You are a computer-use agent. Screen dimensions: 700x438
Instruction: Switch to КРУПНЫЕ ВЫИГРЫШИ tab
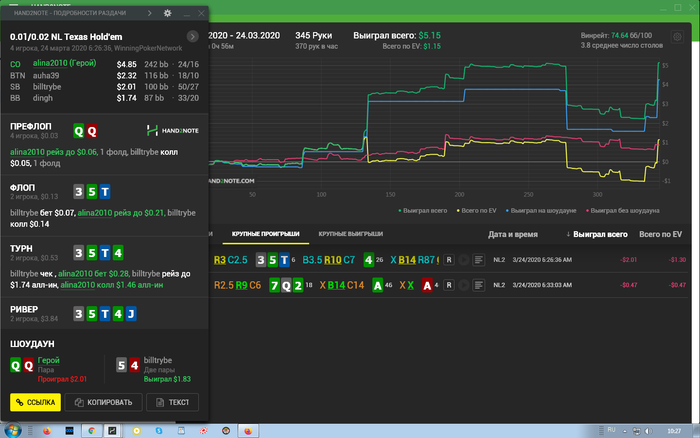pos(350,234)
